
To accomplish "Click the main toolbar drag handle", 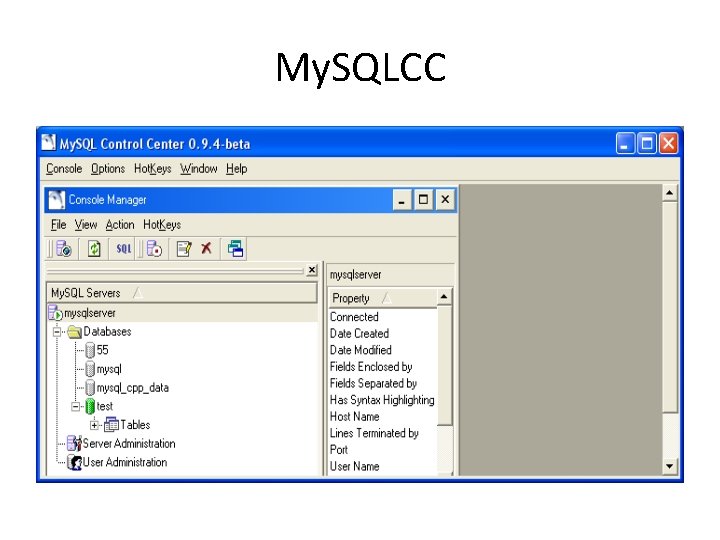I will (x=51, y=249).
